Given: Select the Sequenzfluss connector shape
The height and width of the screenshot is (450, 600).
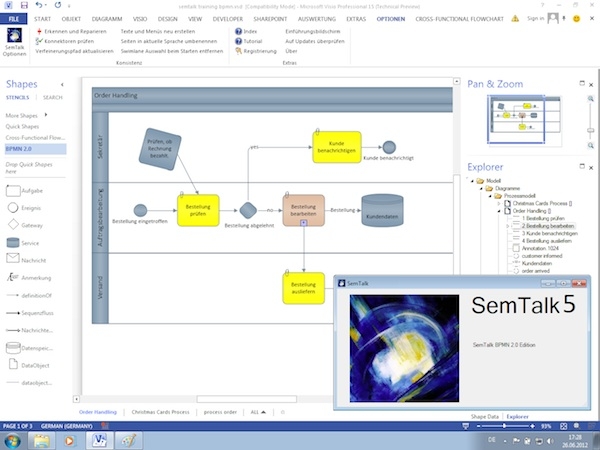Looking at the screenshot, I should 30,313.
